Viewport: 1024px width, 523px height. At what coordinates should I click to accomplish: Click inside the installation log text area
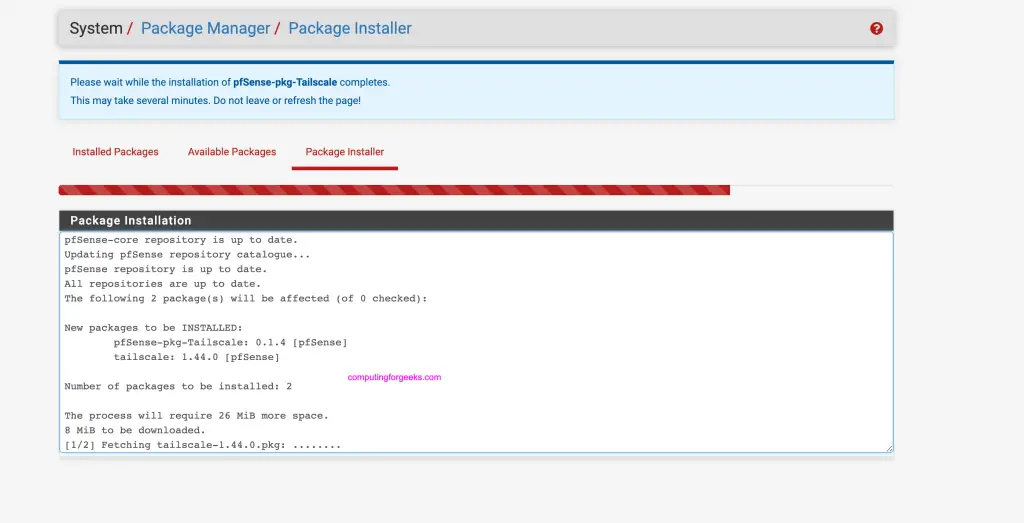[x=476, y=342]
